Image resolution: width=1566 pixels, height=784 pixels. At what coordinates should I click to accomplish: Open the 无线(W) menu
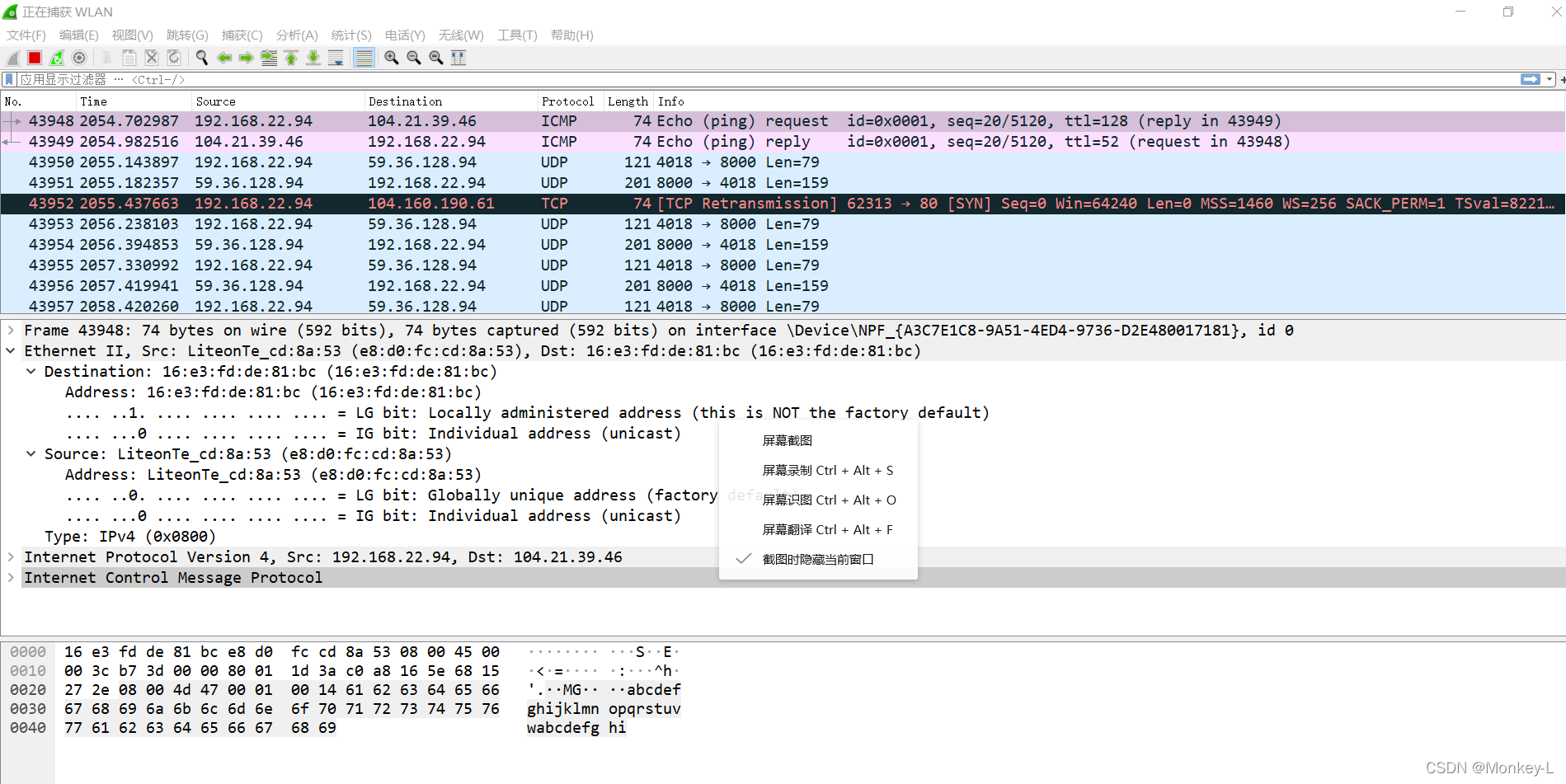click(461, 35)
